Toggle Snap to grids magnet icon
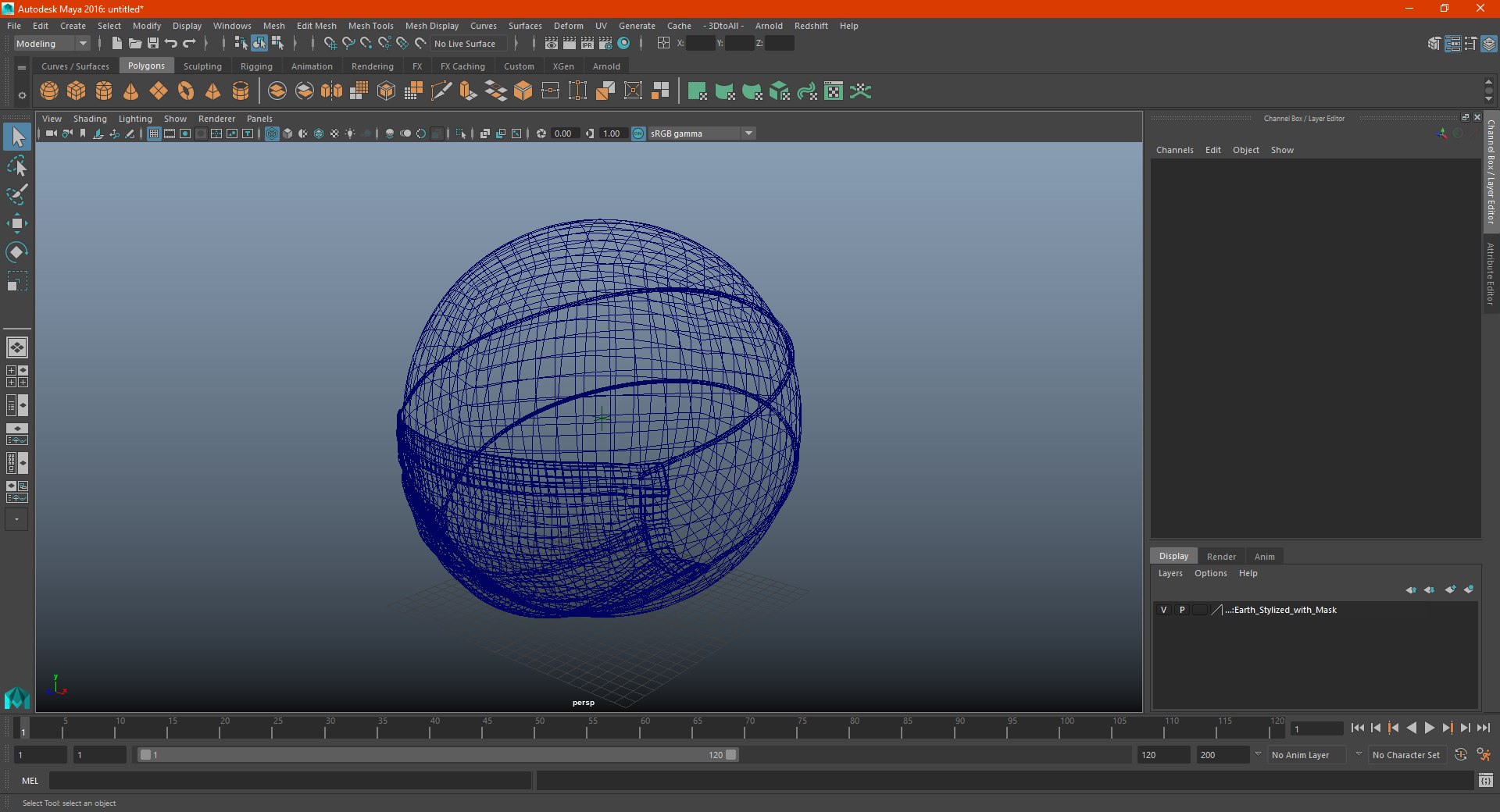The width and height of the screenshot is (1500, 812). [x=330, y=44]
